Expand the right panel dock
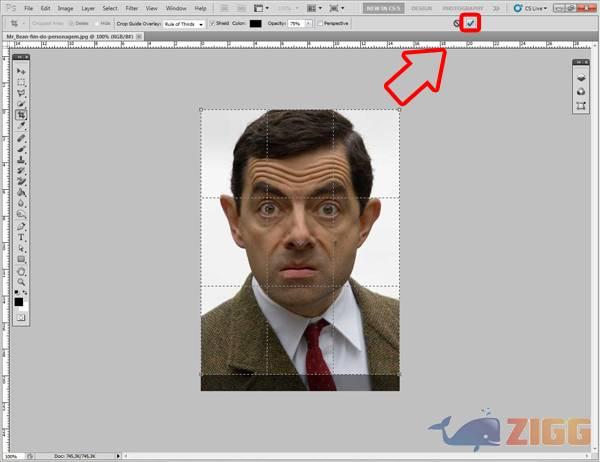This screenshot has width=600, height=462. coord(578,62)
